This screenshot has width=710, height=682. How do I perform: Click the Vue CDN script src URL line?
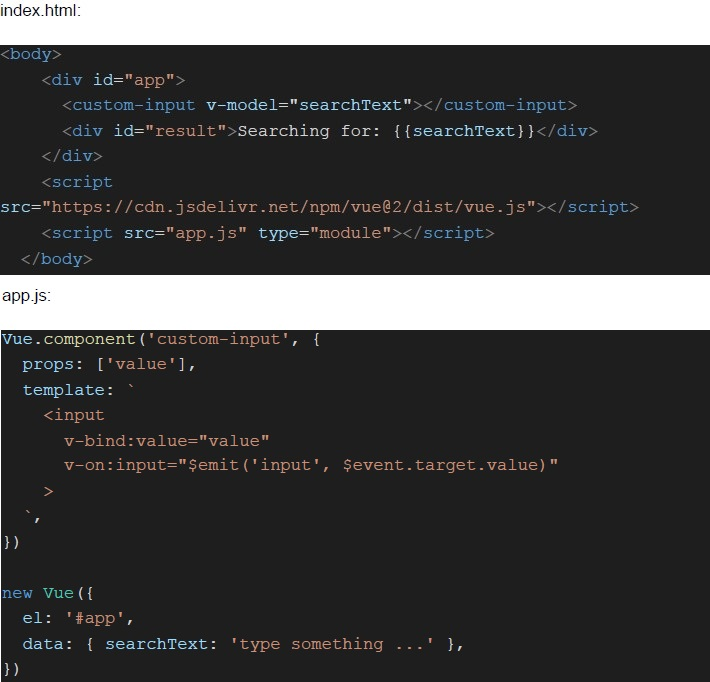point(320,207)
